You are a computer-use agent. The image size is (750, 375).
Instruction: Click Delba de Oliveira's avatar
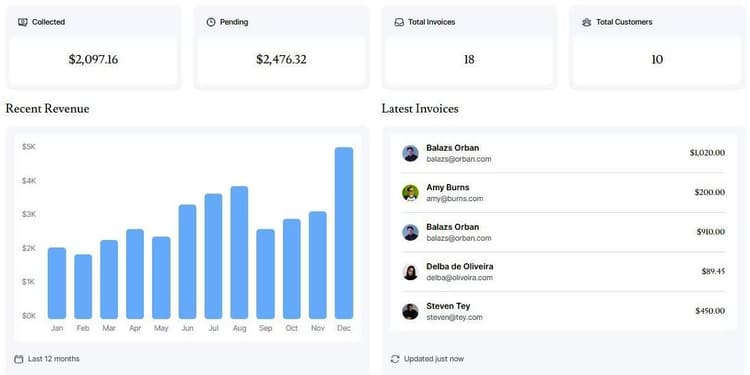(410, 272)
